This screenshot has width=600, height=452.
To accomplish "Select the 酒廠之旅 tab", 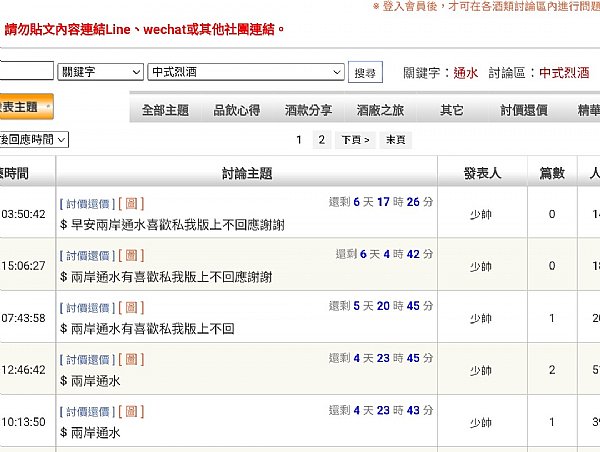I will tap(380, 110).
